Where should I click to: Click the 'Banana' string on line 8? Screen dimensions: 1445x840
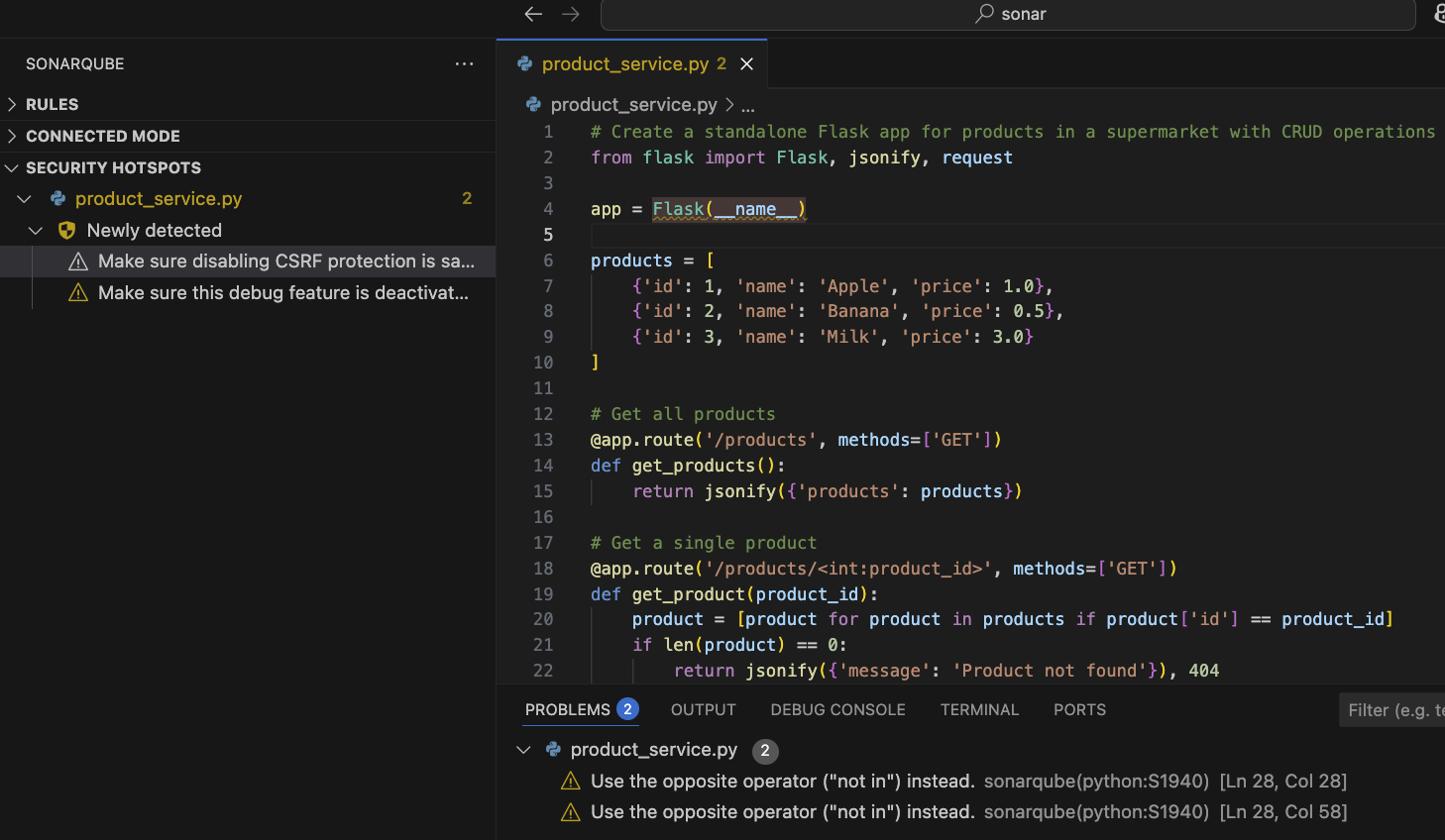858,311
